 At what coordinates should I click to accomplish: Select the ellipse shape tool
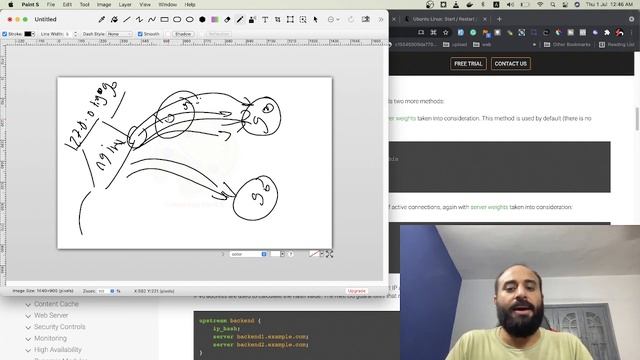pos(190,19)
